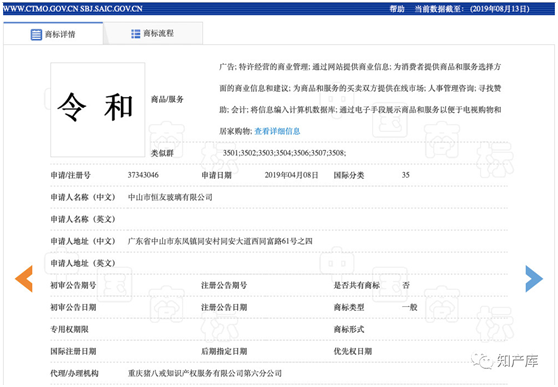Click registration number 37343046
Image resolution: width=558 pixels, height=387 pixels.
(x=143, y=175)
